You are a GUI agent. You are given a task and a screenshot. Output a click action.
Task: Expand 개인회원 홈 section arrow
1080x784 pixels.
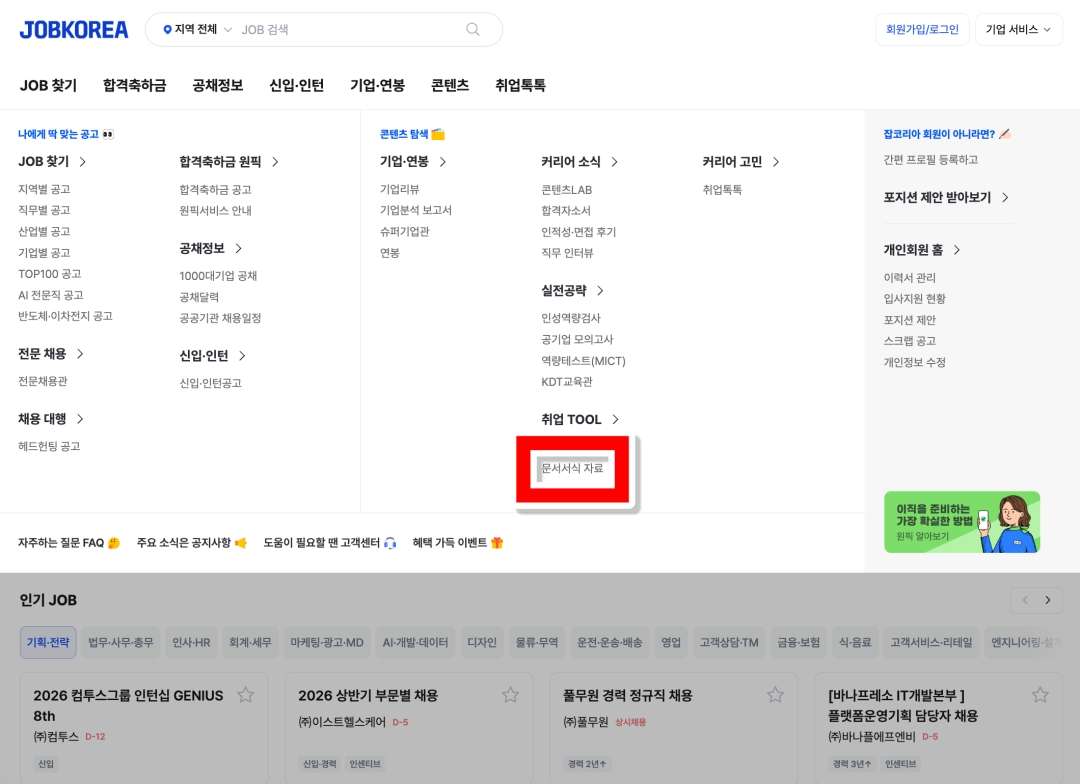(x=957, y=250)
